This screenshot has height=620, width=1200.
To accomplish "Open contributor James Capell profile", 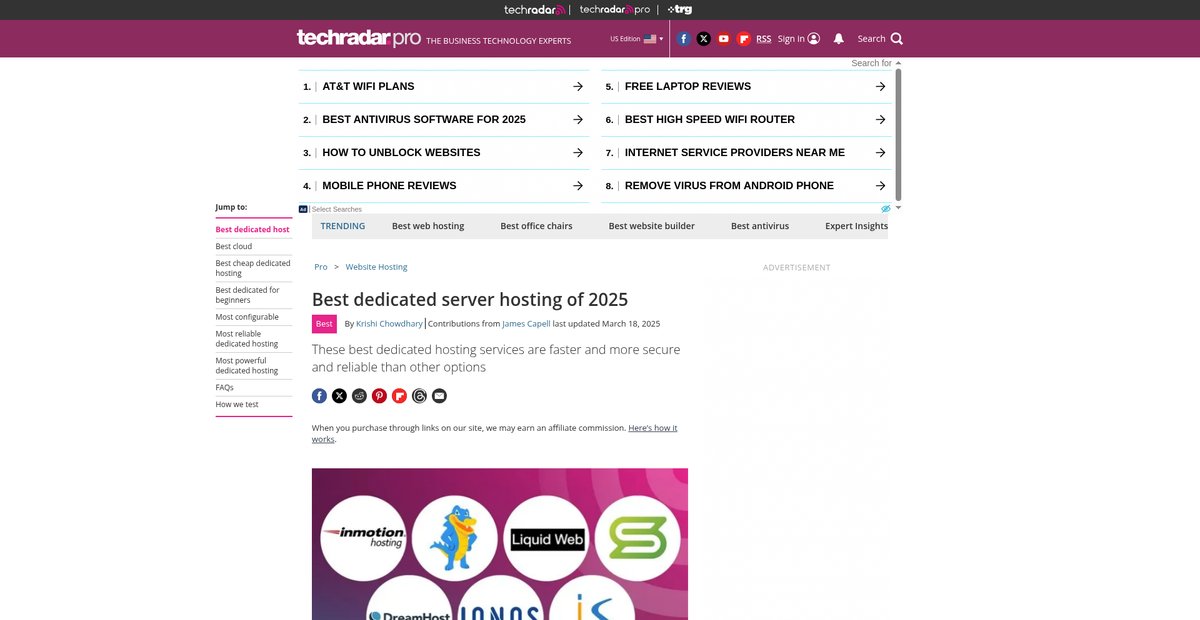I will click(526, 324).
